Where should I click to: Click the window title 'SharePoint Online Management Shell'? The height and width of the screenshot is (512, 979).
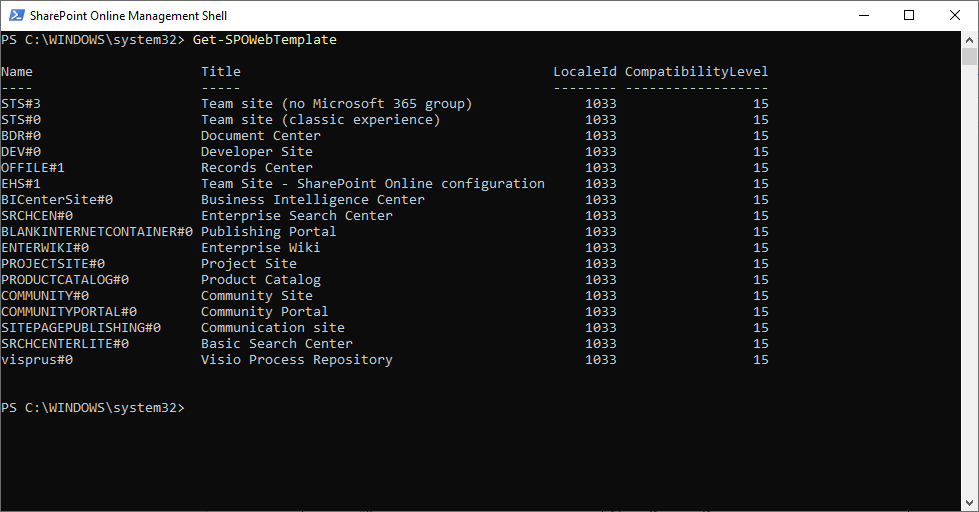[129, 16]
